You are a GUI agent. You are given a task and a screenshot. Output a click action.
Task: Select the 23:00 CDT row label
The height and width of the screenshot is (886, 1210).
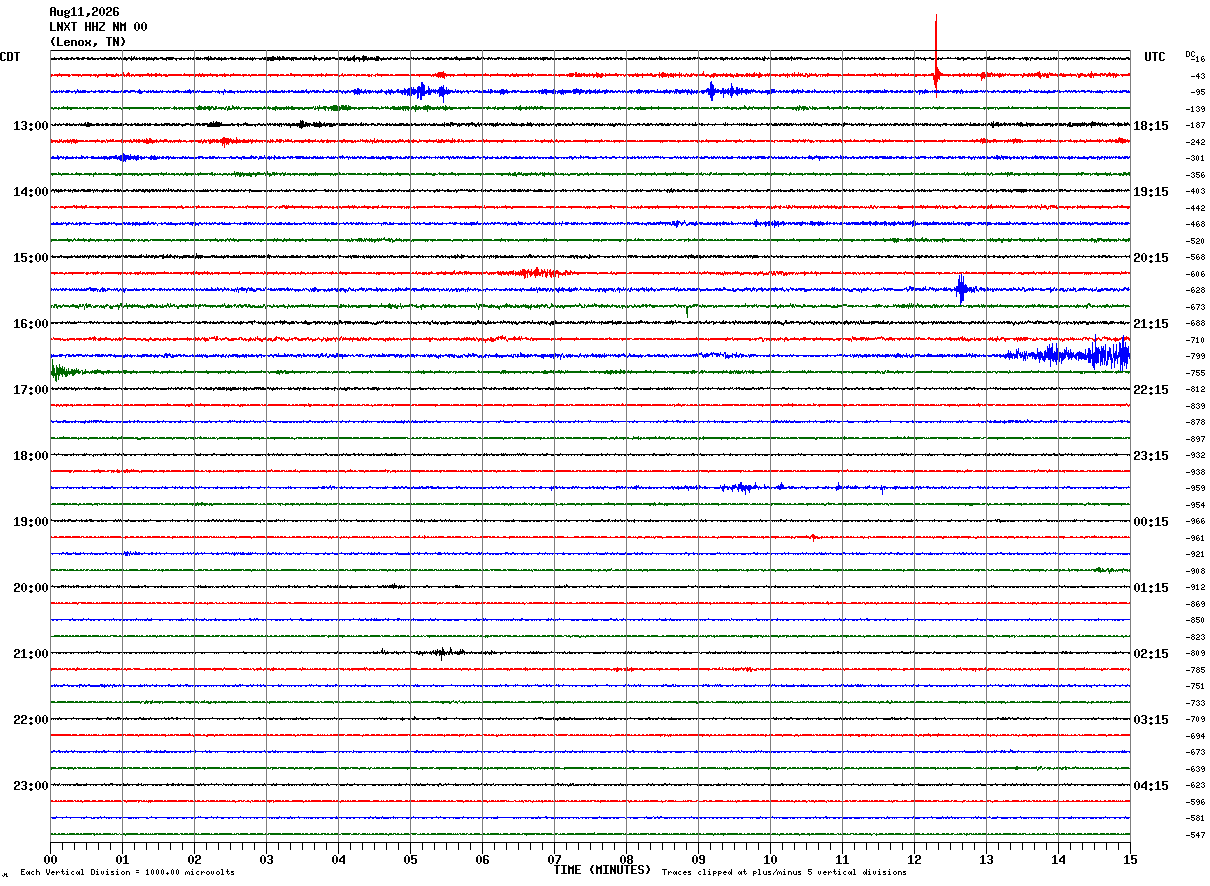[31, 785]
